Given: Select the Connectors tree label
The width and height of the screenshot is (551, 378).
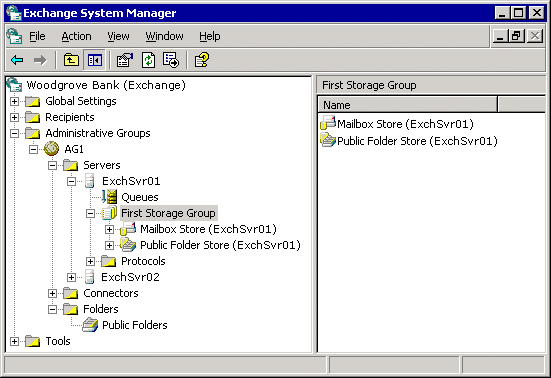Looking at the screenshot, I should [x=111, y=293].
